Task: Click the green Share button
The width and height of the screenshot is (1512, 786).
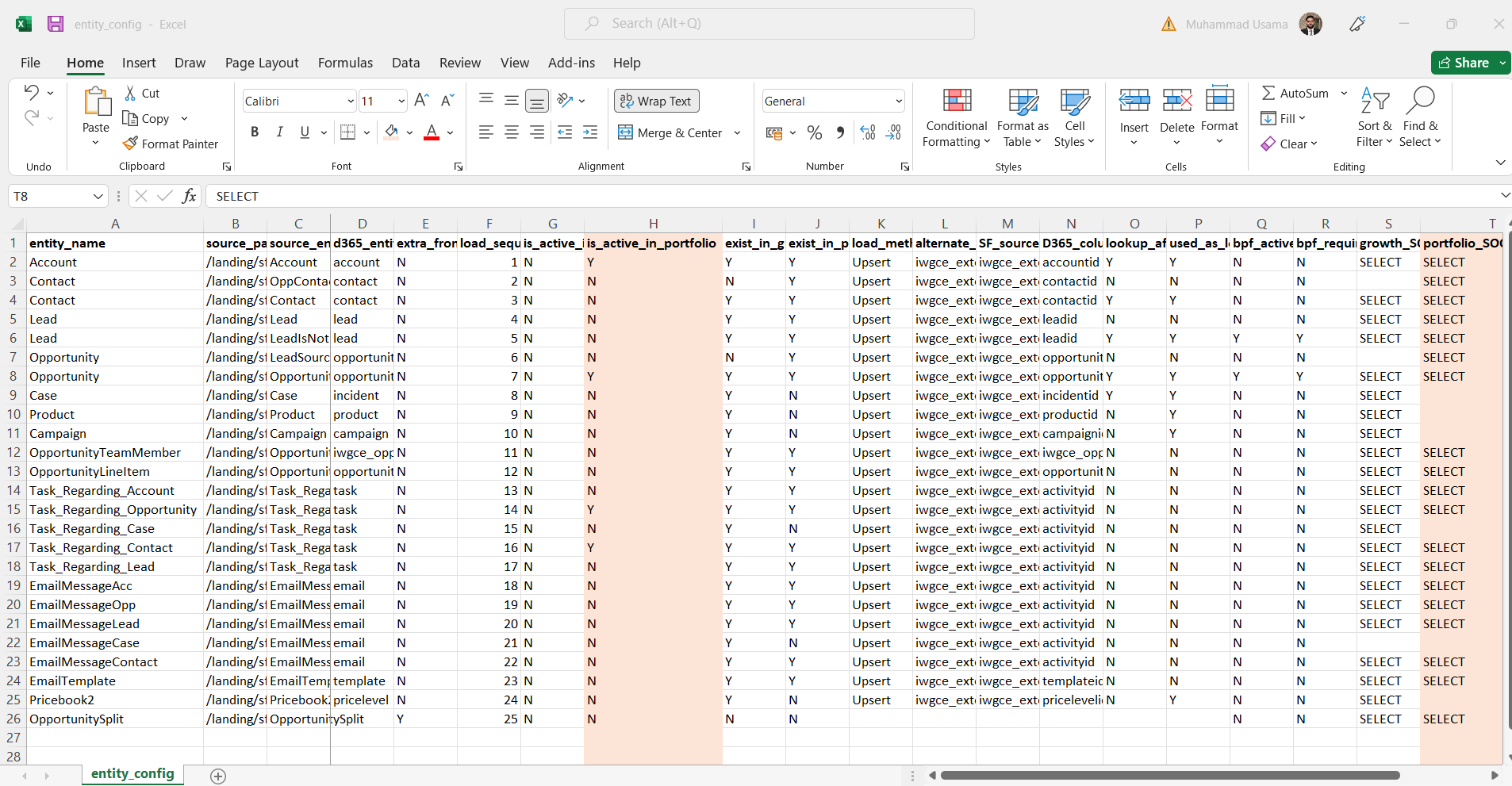Action: click(1464, 63)
